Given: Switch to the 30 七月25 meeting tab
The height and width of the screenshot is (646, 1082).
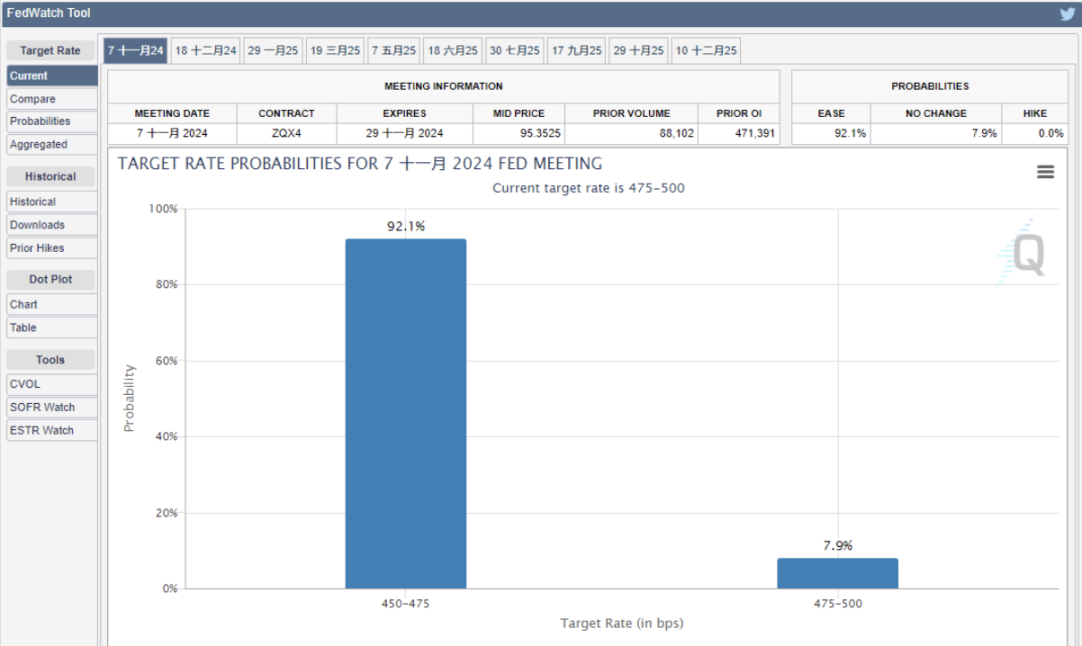Looking at the screenshot, I should (515, 50).
